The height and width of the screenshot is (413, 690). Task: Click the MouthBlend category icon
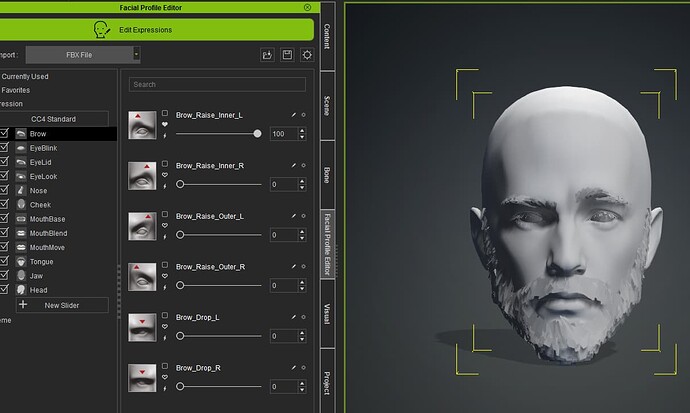point(21,233)
